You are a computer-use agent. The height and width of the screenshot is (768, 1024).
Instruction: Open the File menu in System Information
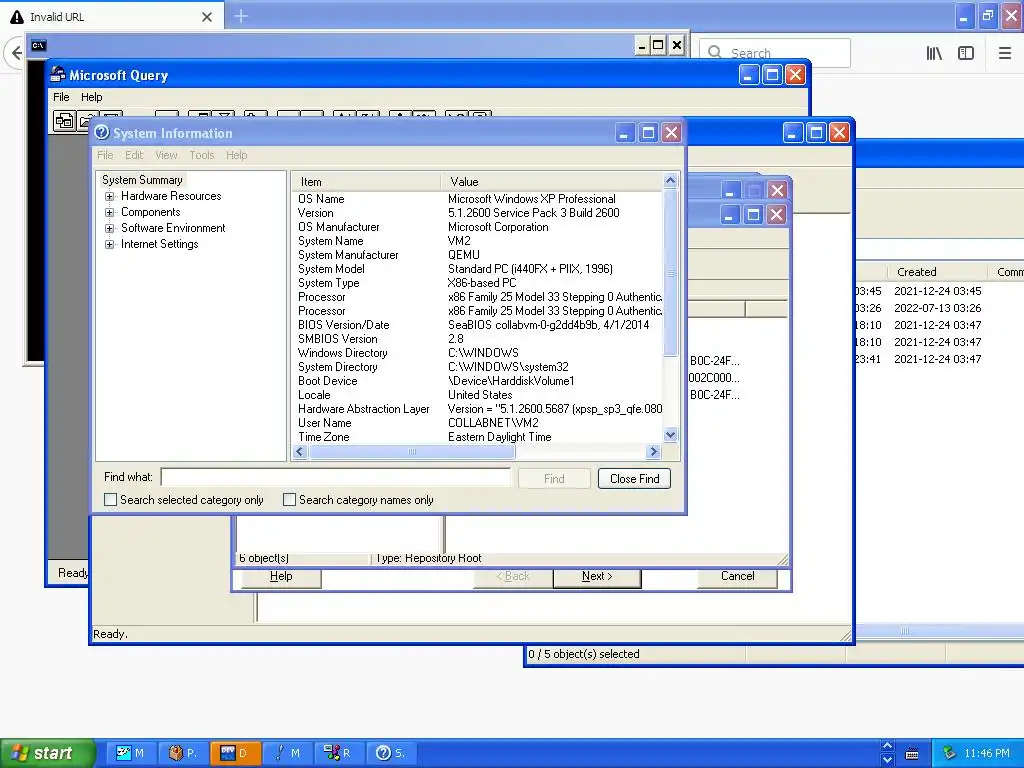[105, 155]
